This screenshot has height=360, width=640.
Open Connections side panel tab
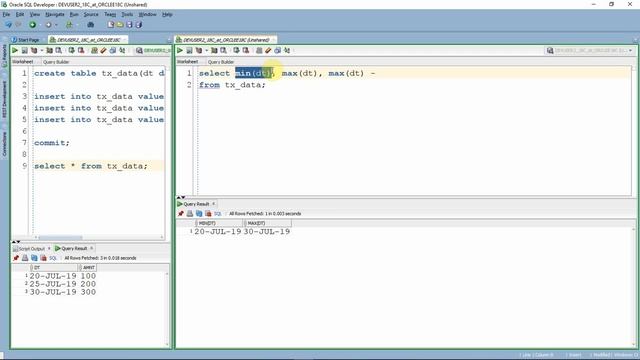click(4, 144)
